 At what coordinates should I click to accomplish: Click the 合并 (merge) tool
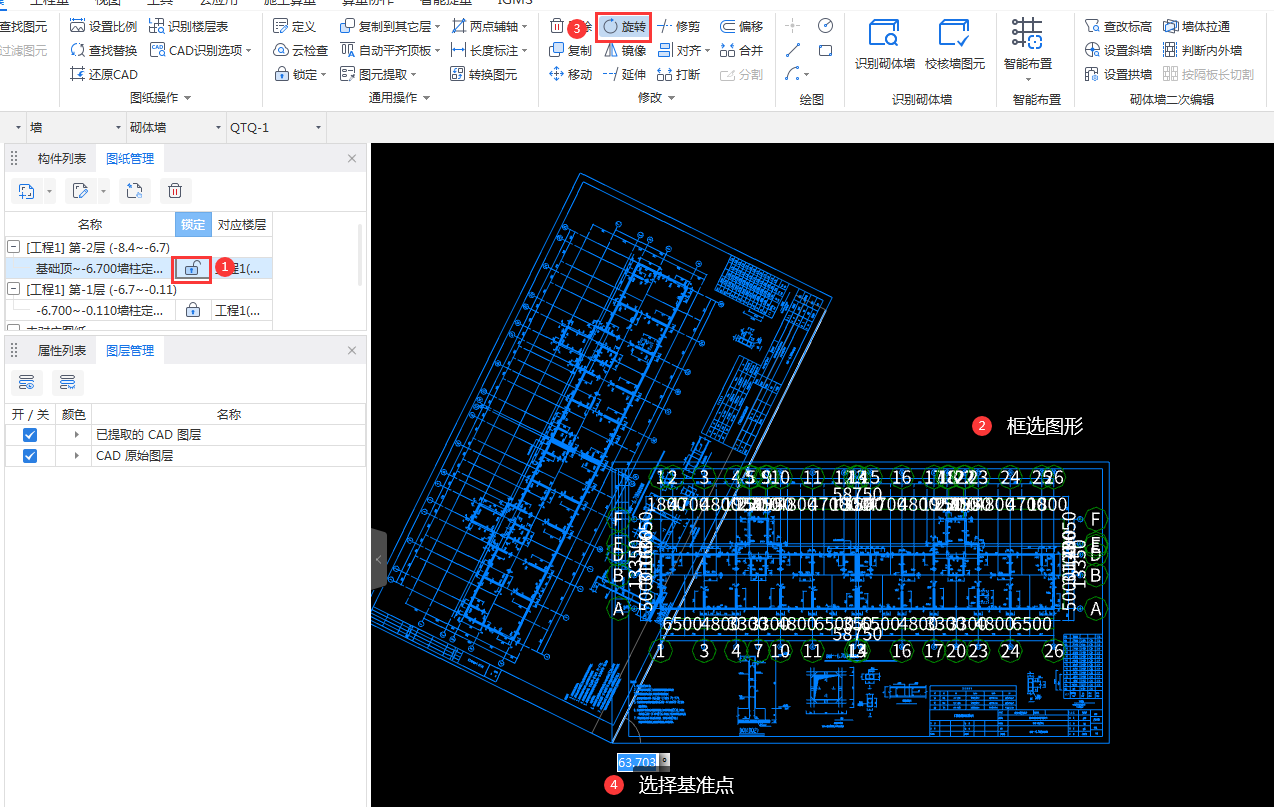(741, 50)
